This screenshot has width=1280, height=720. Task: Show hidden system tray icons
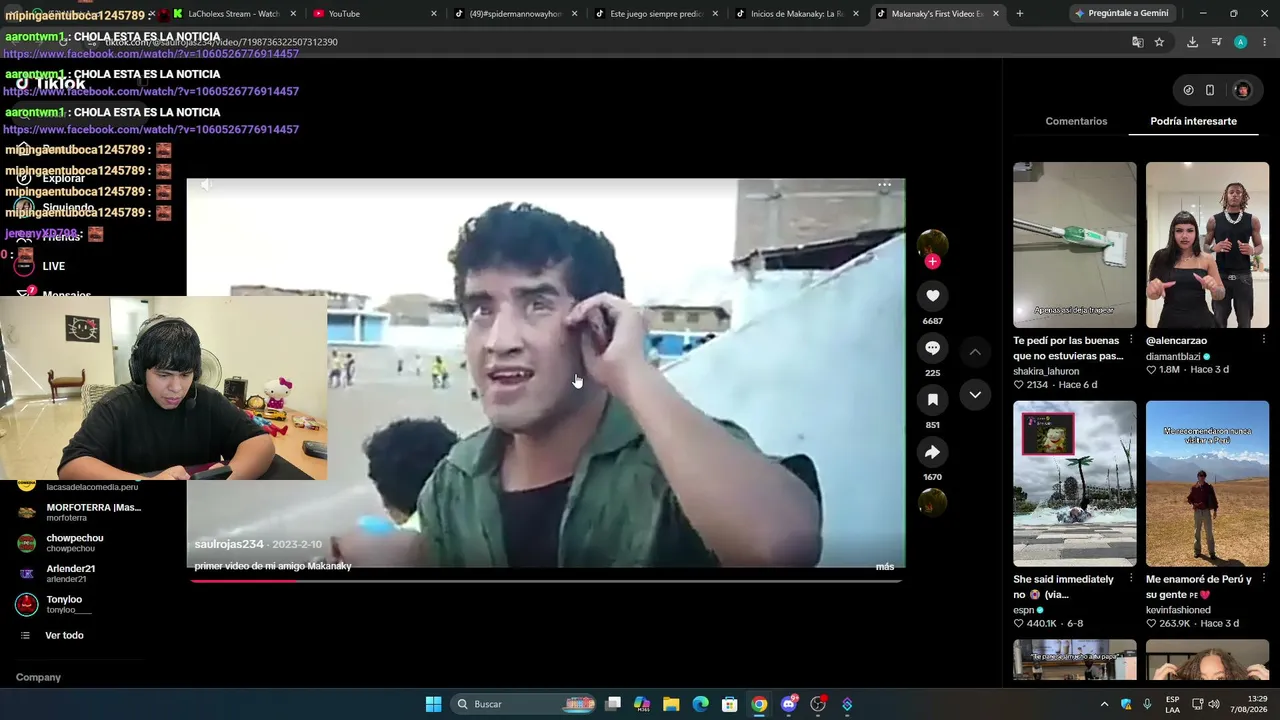coord(1104,704)
